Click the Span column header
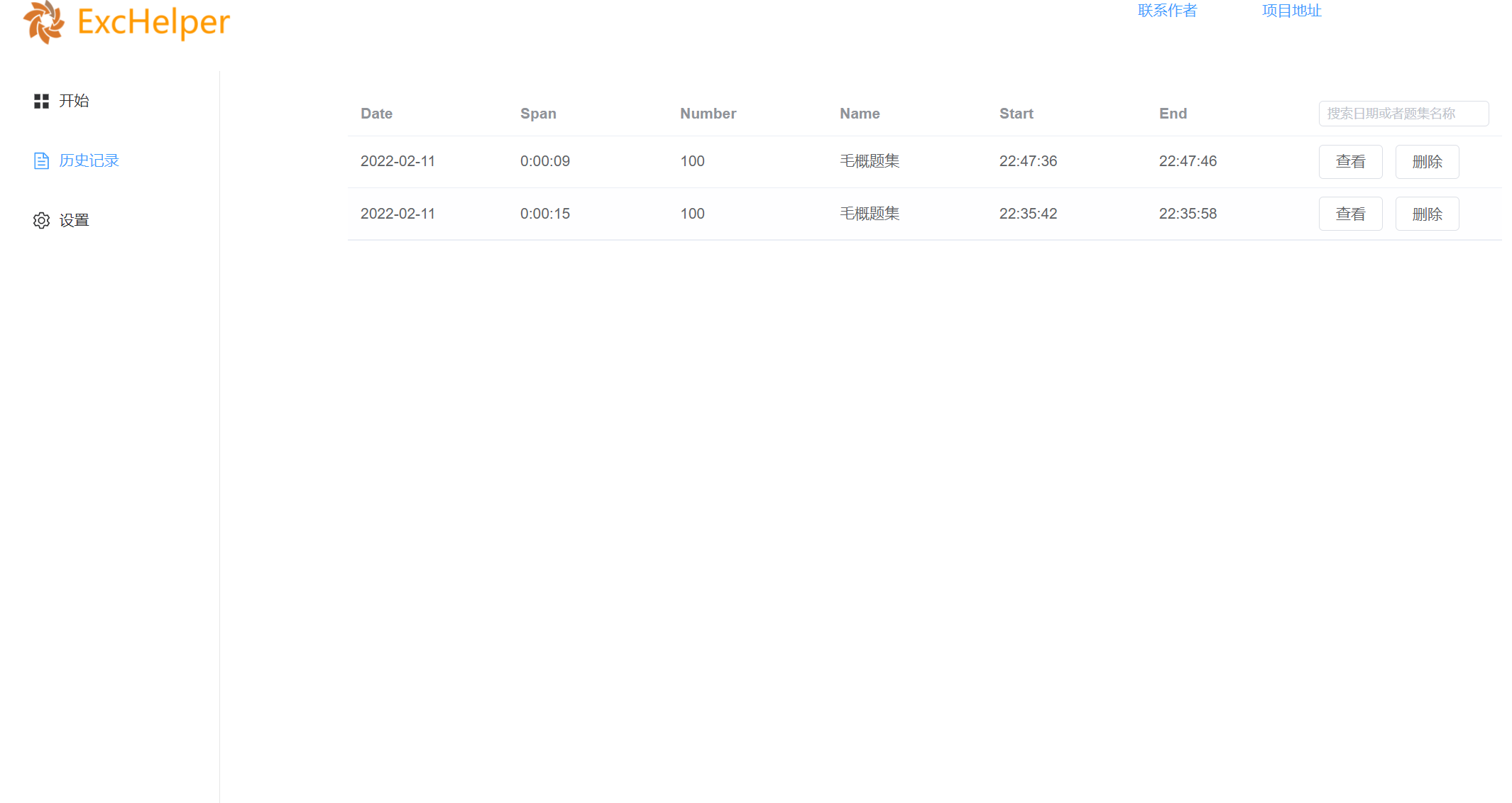Image resolution: width=1512 pixels, height=803 pixels. pyautogui.click(x=538, y=114)
